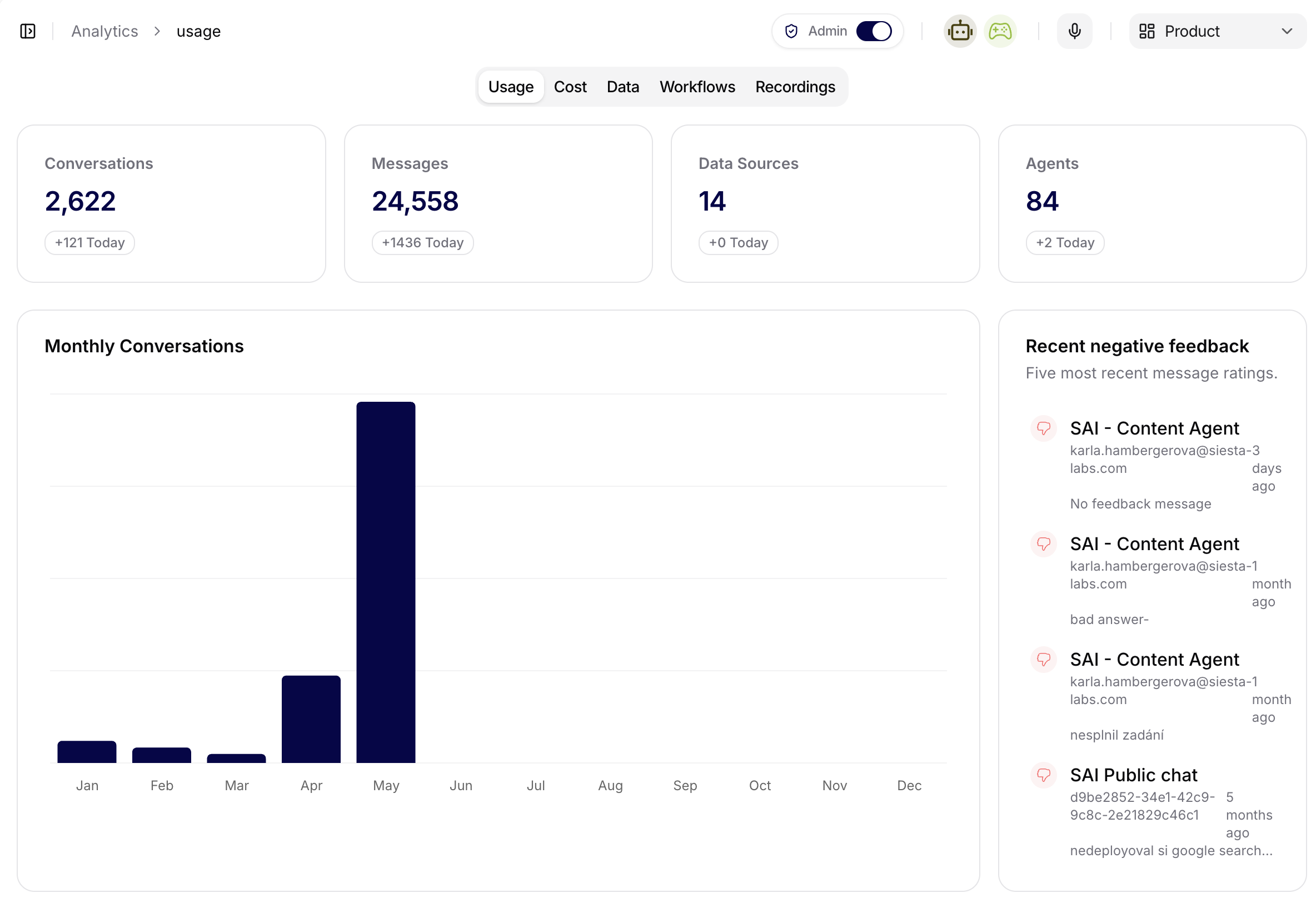The image size is (1316, 898).
Task: Click thumbs-down icon next to 'bad answer-' feedback
Action: pyautogui.click(x=1043, y=544)
